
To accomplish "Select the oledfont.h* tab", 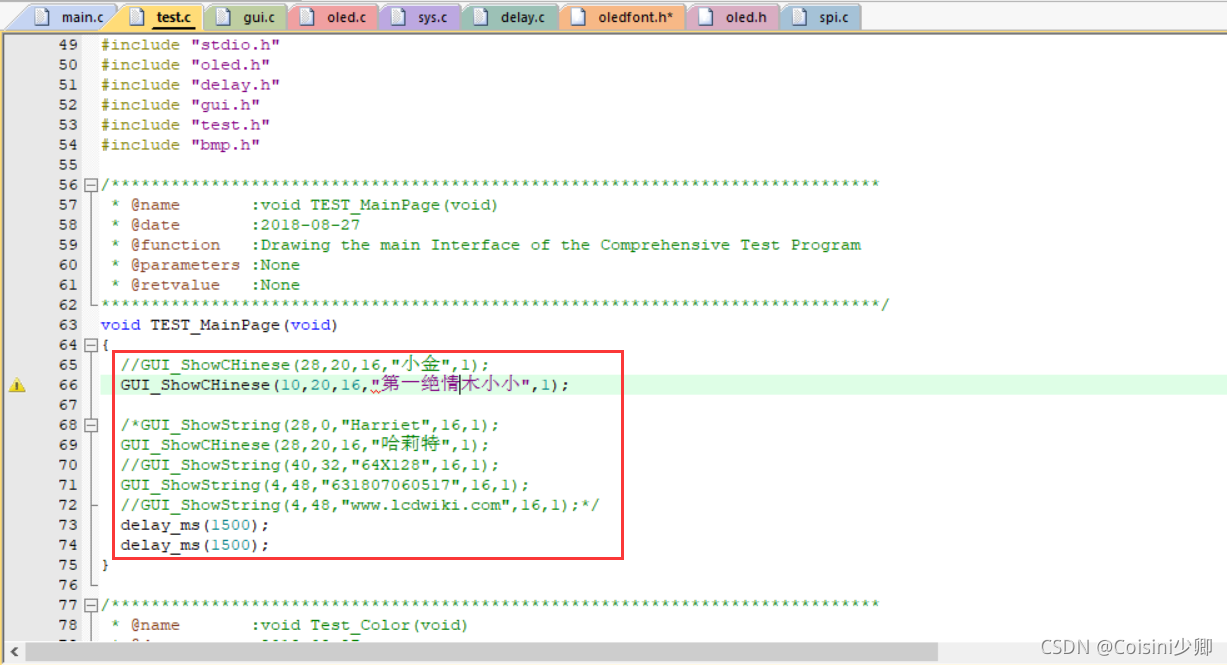I will 624,17.
